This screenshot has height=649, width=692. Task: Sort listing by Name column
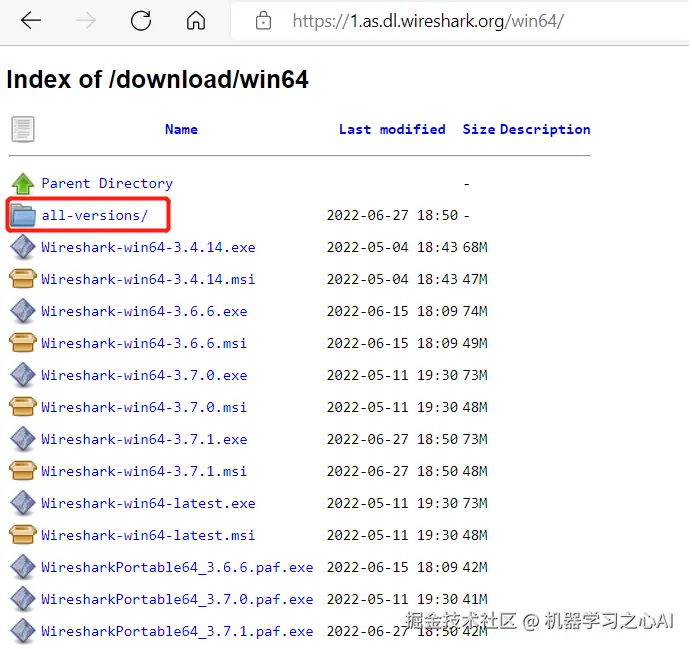click(x=181, y=129)
